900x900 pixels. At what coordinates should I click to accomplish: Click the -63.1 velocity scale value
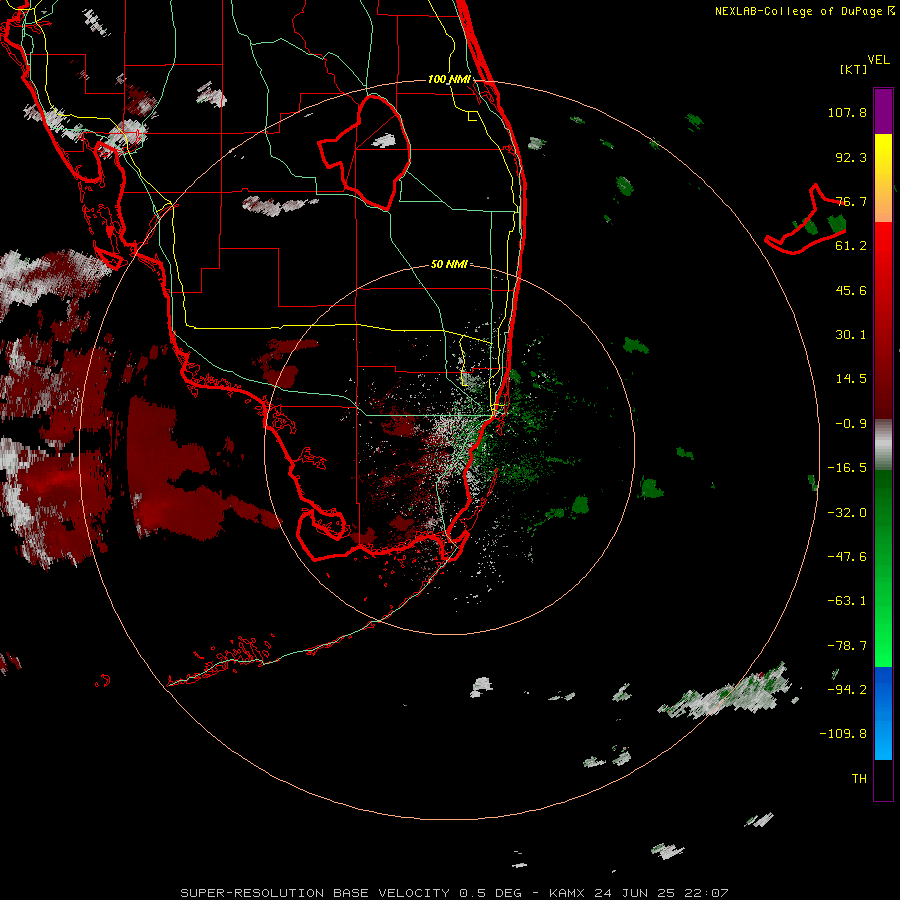[847, 601]
